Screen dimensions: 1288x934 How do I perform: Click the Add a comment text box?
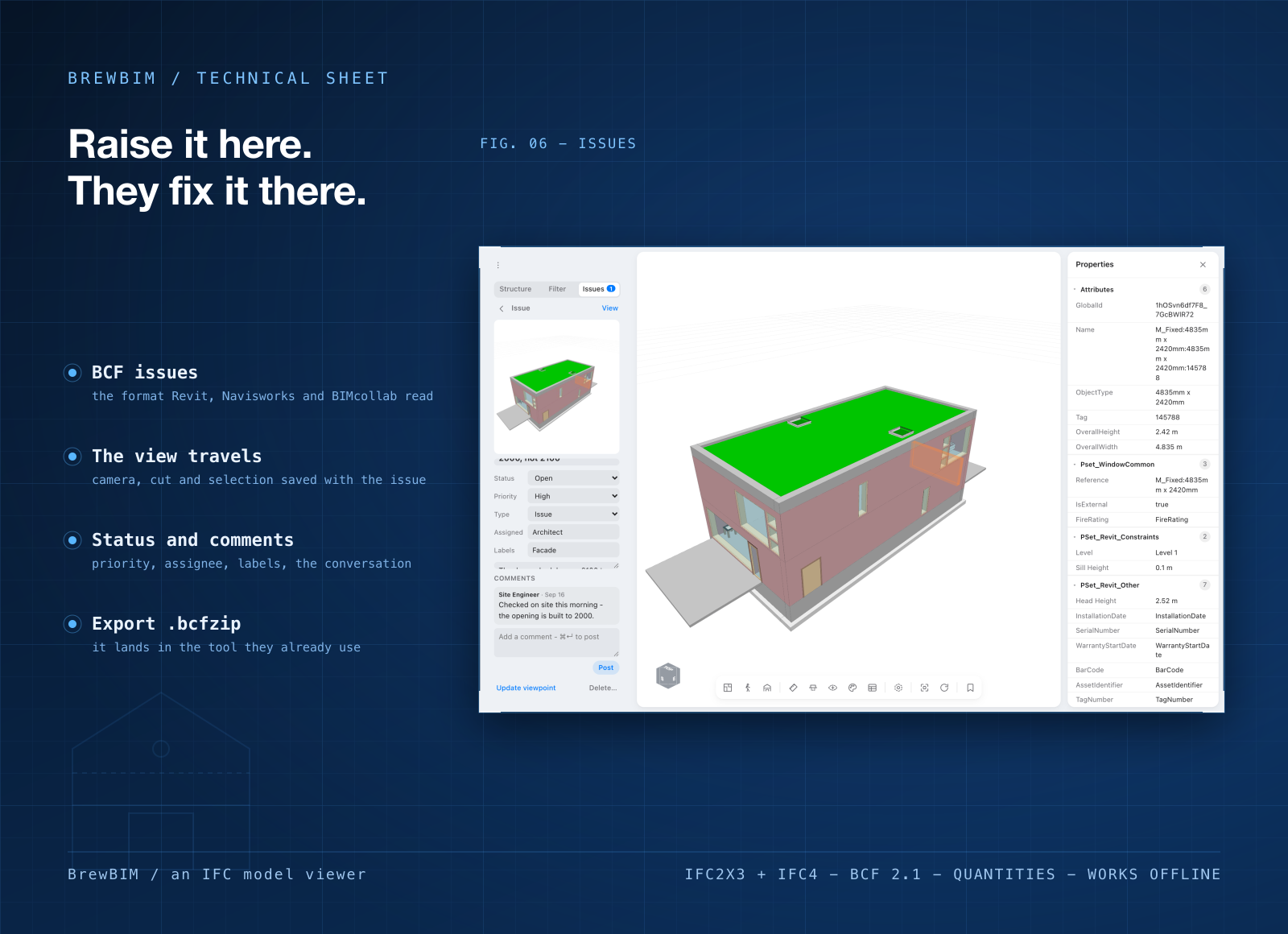coord(556,643)
